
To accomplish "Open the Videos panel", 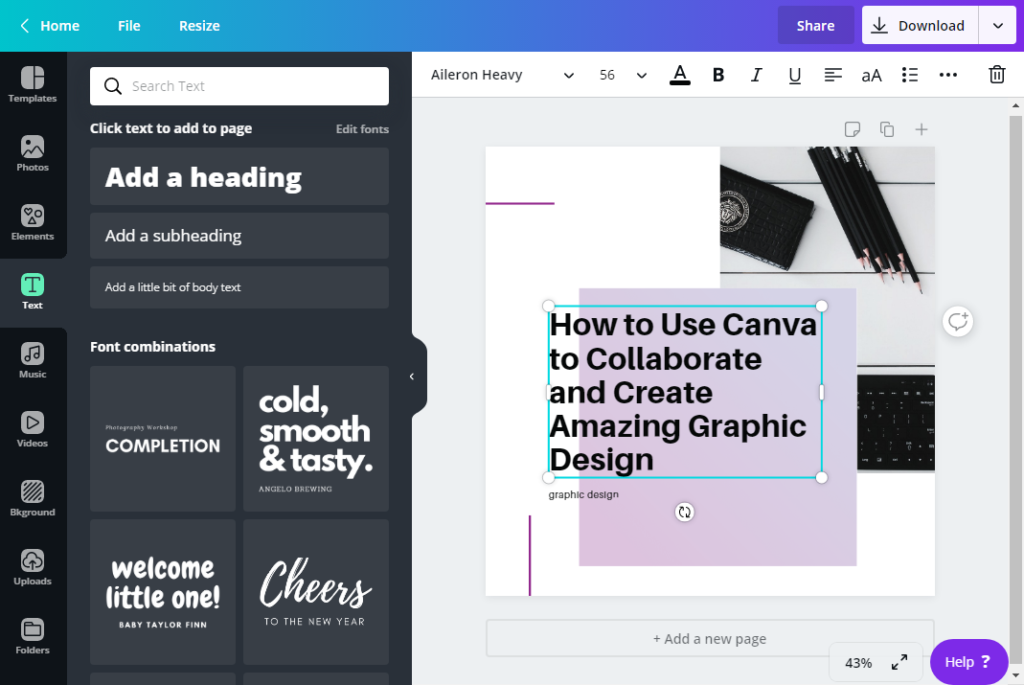I will tap(33, 429).
